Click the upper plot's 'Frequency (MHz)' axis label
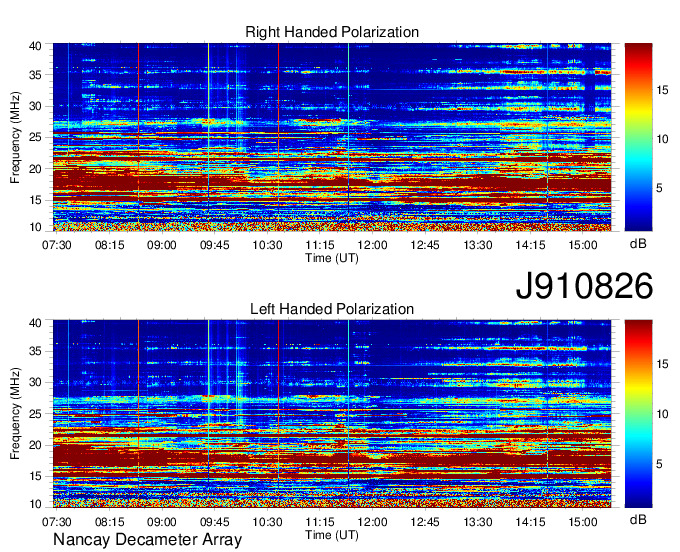This screenshot has width=680, height=552. click(15, 137)
